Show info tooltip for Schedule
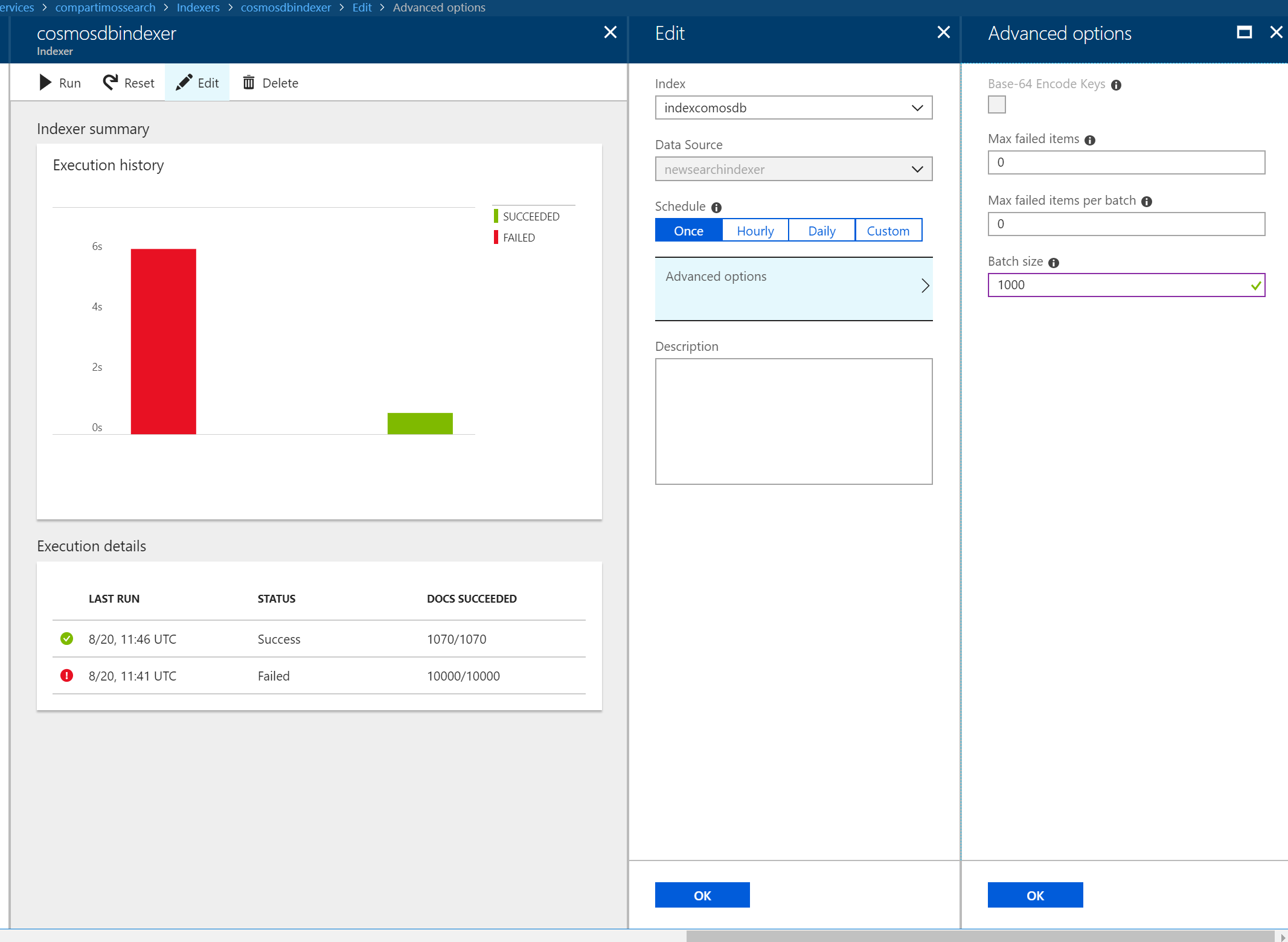This screenshot has width=1288, height=942. coord(717,207)
